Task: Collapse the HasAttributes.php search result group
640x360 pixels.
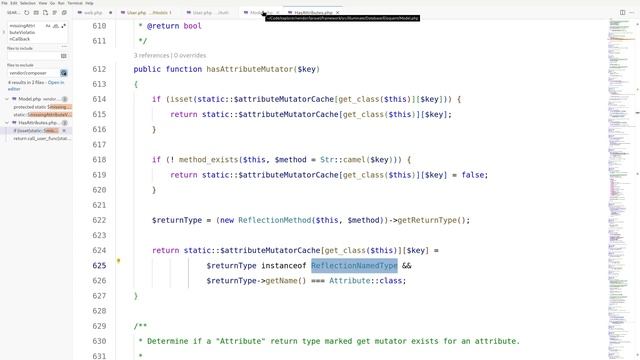Action: pos(7,123)
